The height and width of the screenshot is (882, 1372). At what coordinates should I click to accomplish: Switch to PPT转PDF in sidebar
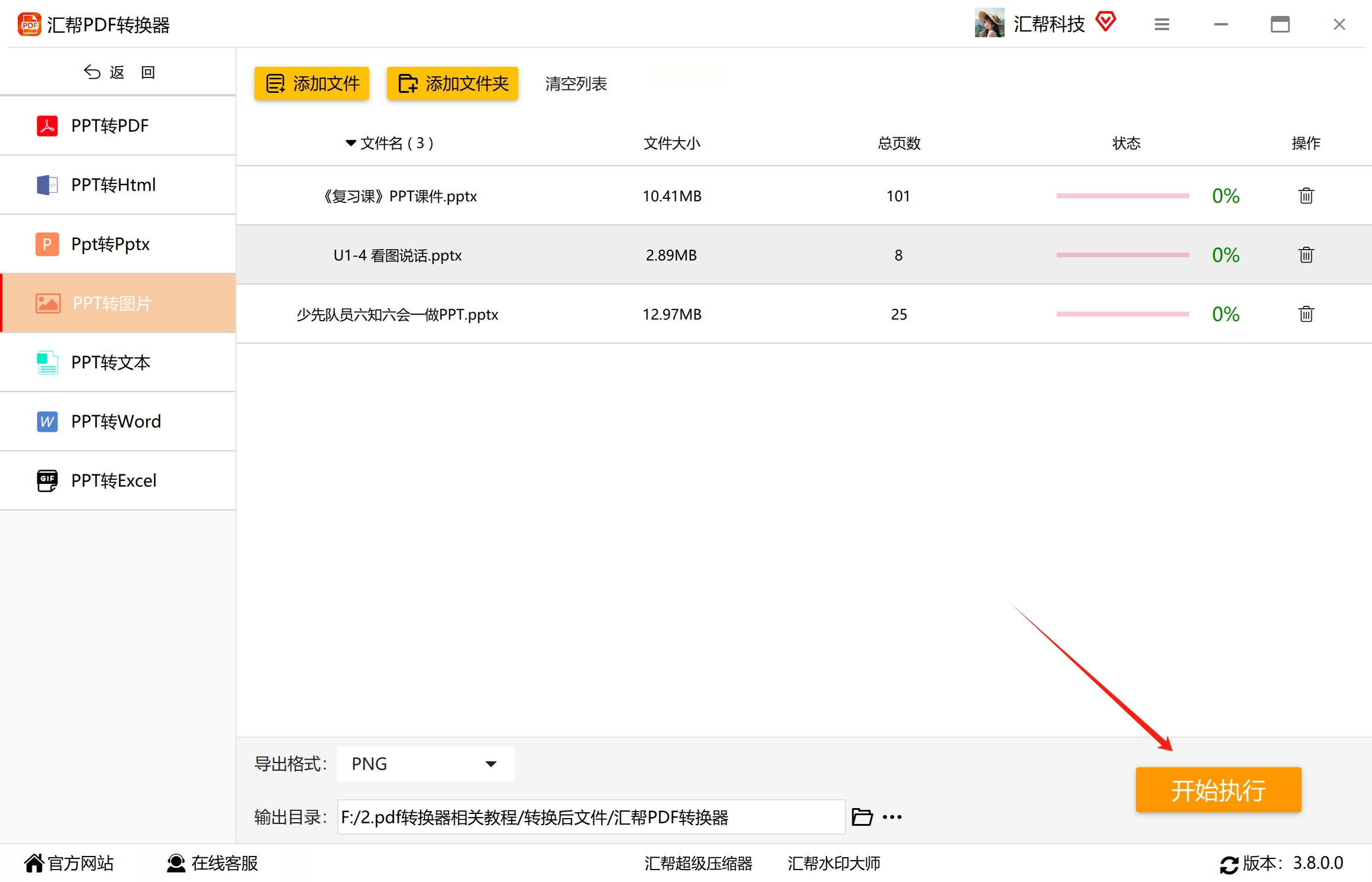[110, 125]
